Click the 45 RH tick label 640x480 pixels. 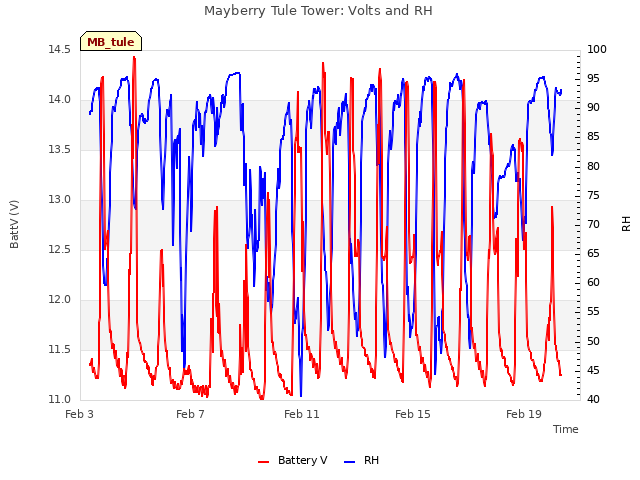(x=593, y=371)
